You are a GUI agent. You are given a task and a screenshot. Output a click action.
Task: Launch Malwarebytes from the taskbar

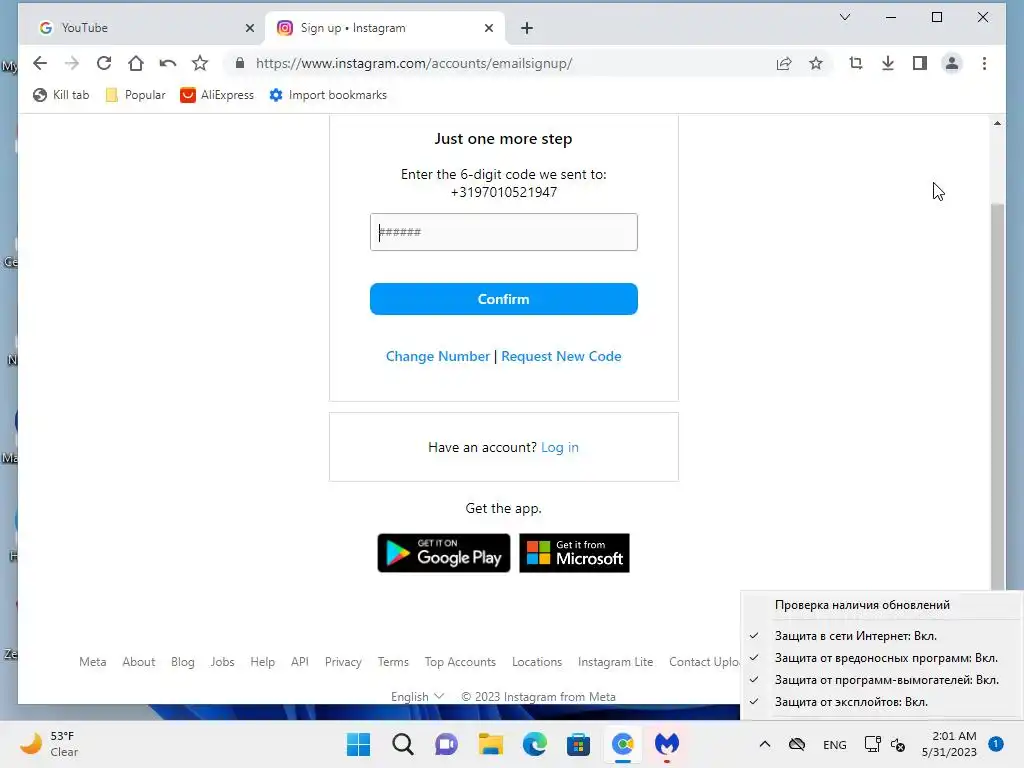coord(667,744)
